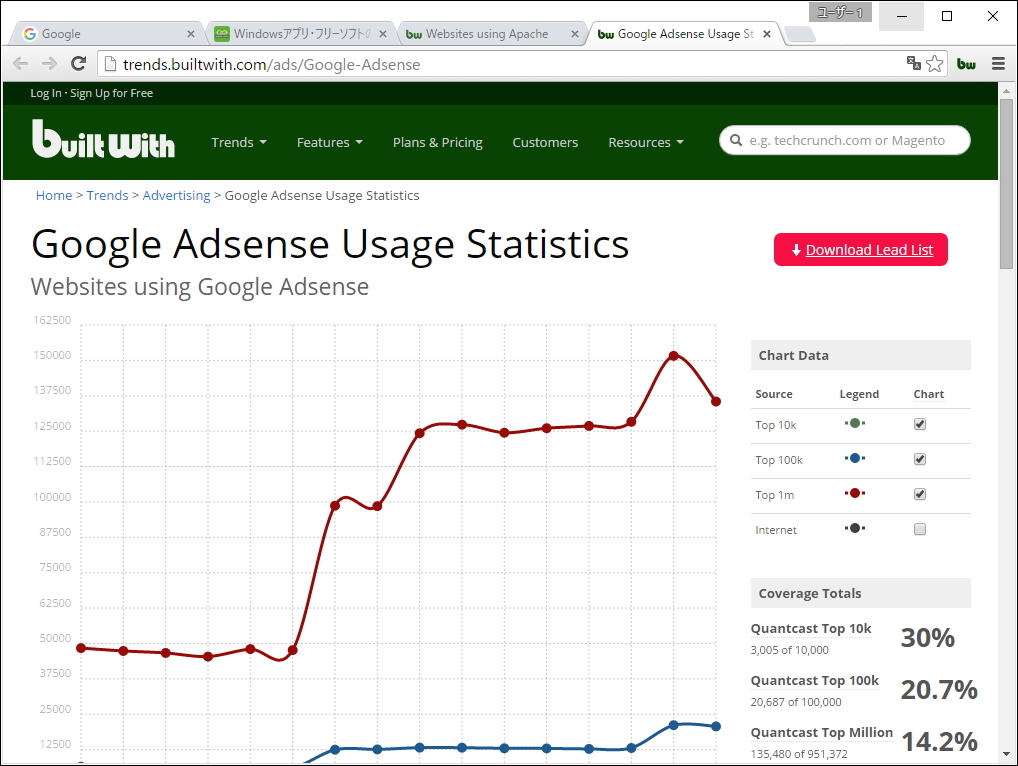Click the browser back navigation arrow
The image size is (1018, 766).
[20, 63]
